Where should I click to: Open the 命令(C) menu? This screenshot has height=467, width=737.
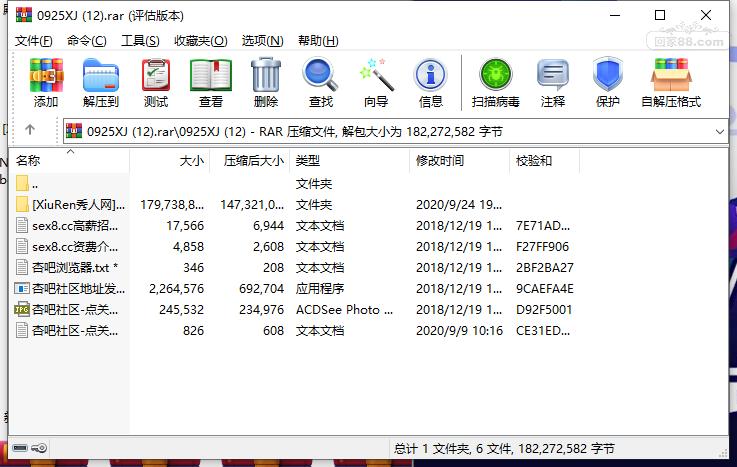(86, 41)
